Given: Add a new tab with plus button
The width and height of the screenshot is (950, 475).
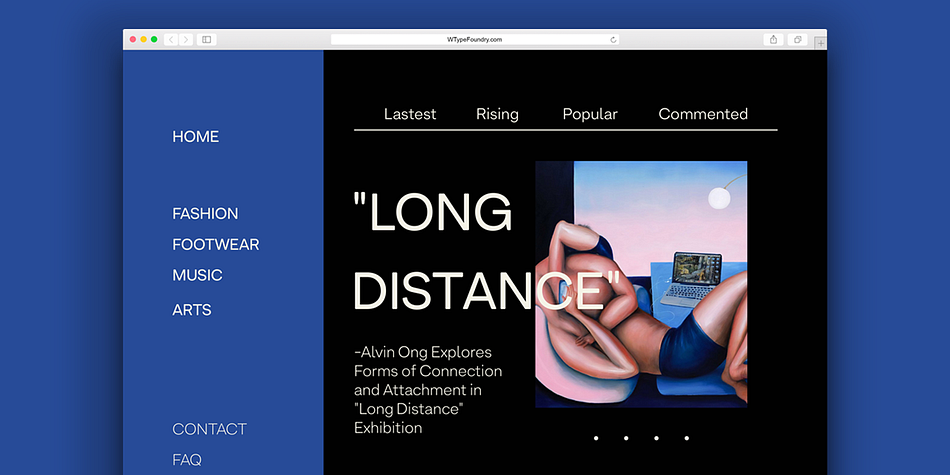Looking at the screenshot, I should pyautogui.click(x=820, y=44).
